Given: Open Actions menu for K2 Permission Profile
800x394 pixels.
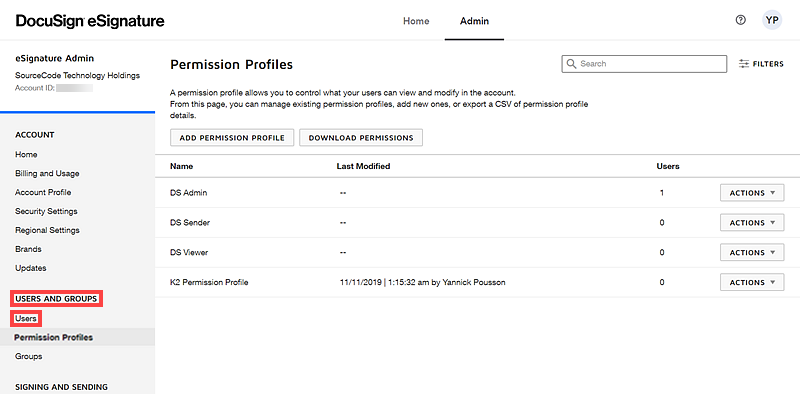Looking at the screenshot, I should click(x=752, y=282).
